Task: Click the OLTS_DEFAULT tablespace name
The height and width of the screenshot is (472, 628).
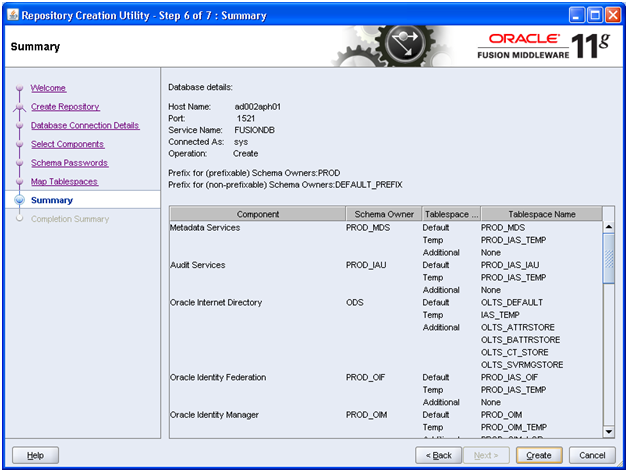Action: point(512,303)
